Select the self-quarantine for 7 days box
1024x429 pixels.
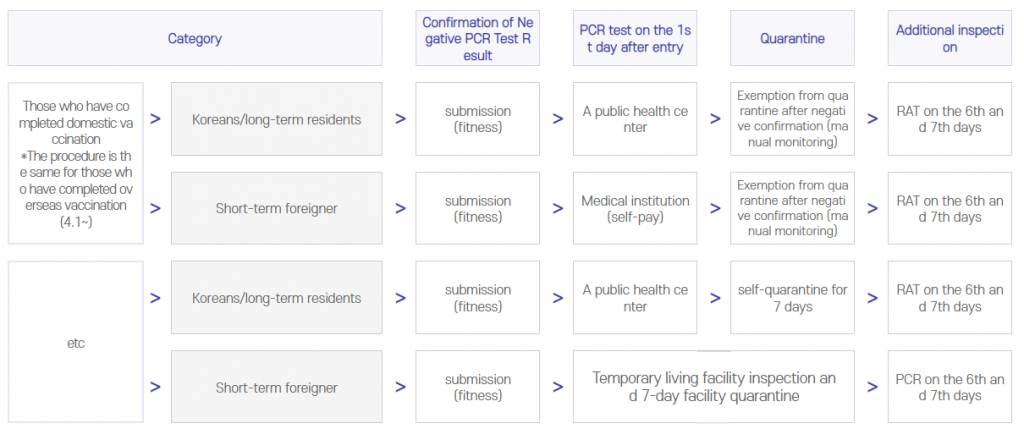coord(792,298)
